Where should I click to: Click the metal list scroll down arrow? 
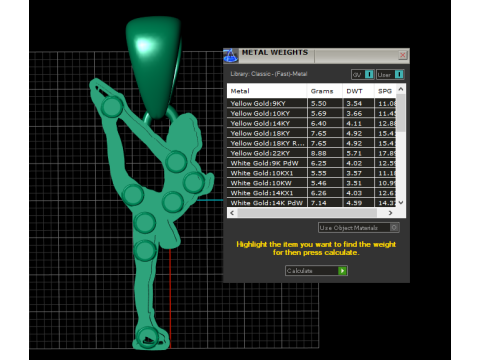click(x=401, y=202)
